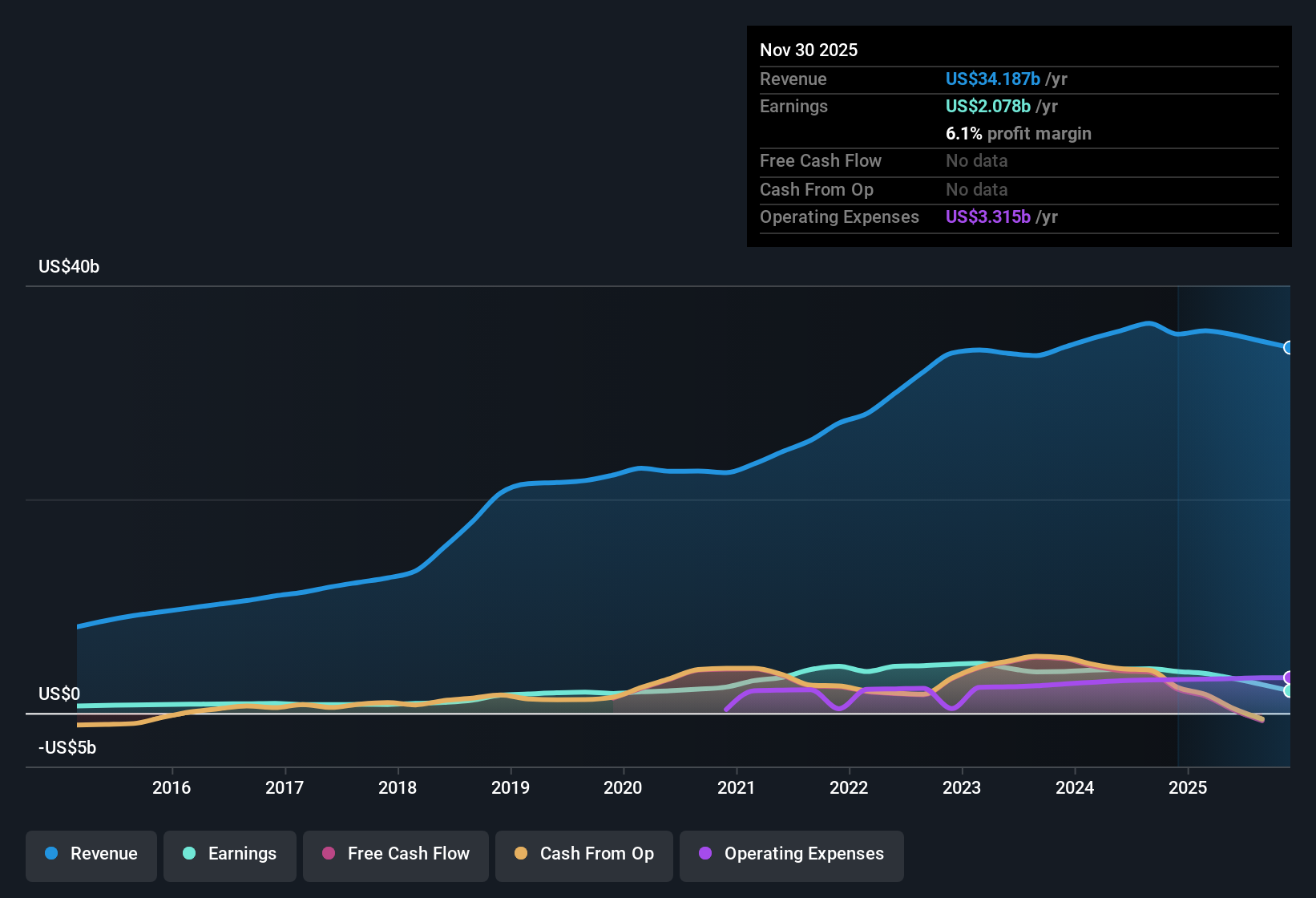Viewport: 1316px width, 898px height.
Task: Select the blue Revenue legend dot
Action: pyautogui.click(x=50, y=854)
